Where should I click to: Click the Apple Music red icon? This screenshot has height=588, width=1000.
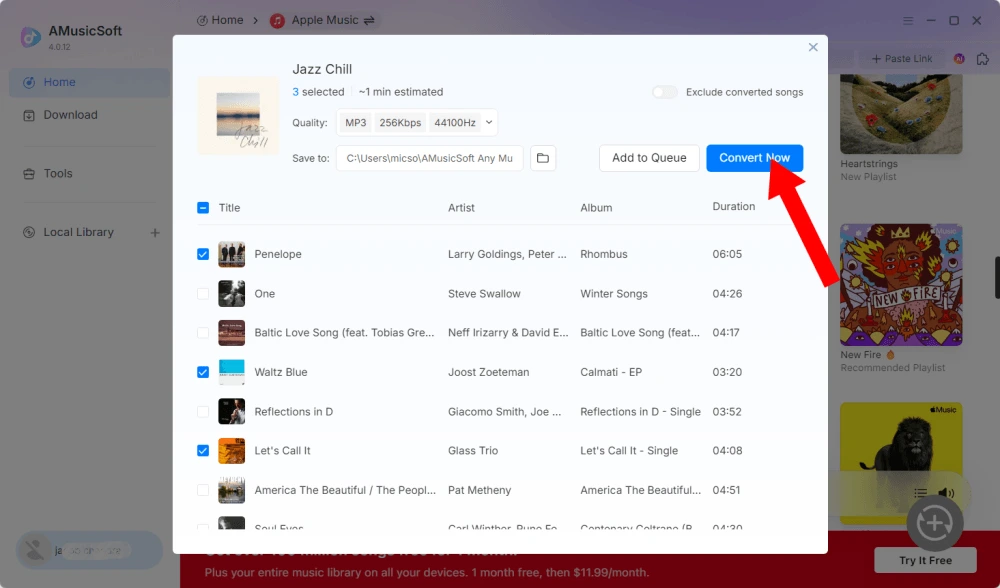[277, 21]
